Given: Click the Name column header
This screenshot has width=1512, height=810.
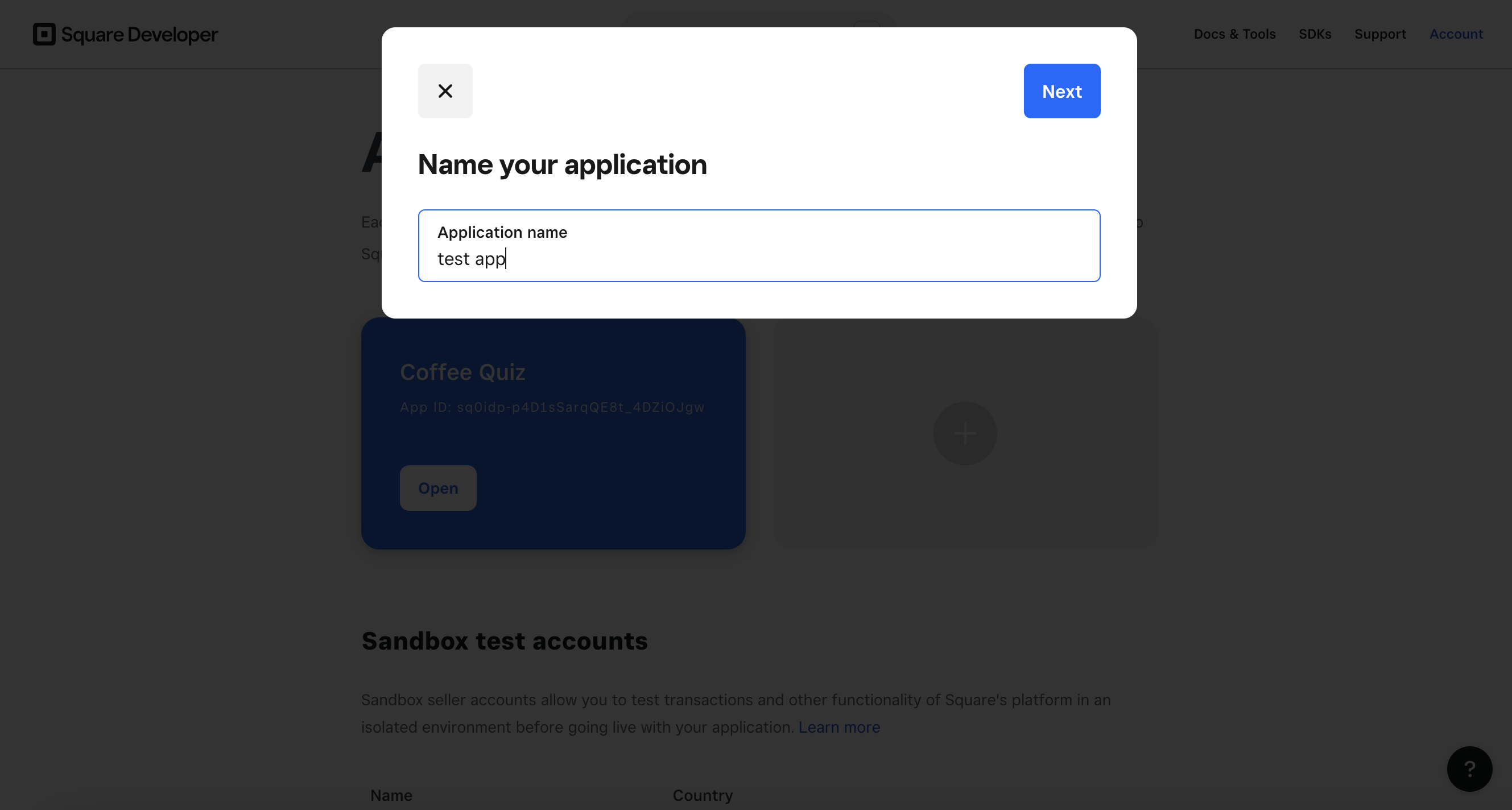Looking at the screenshot, I should point(391,795).
